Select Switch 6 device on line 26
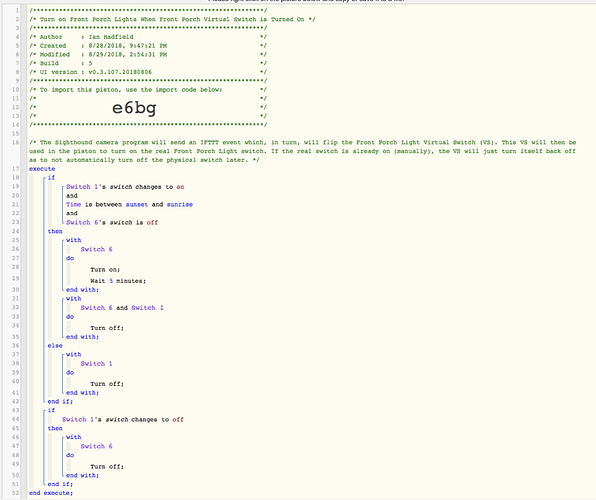 tap(96, 249)
